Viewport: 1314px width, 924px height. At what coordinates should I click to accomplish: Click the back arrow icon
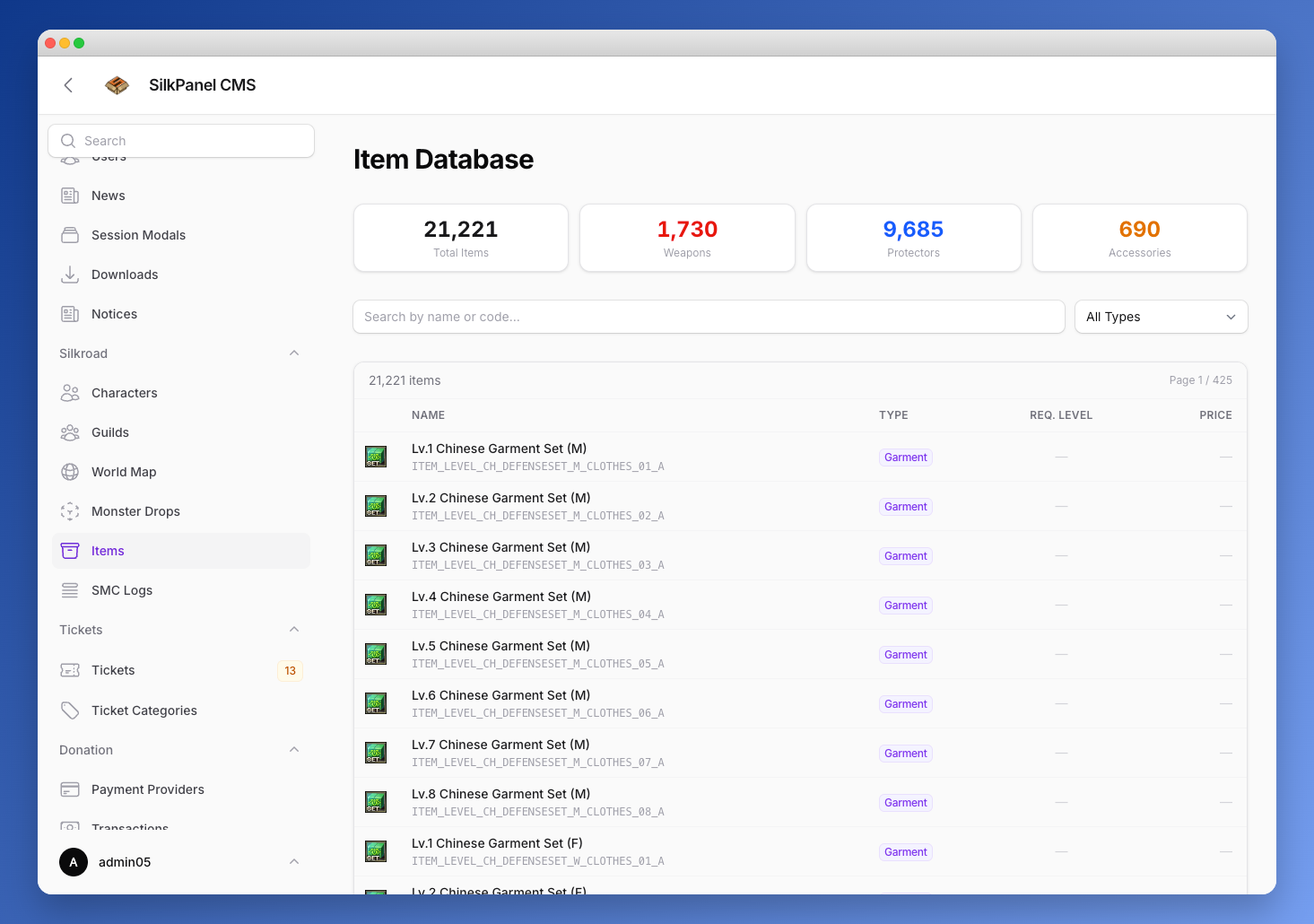pos(68,85)
